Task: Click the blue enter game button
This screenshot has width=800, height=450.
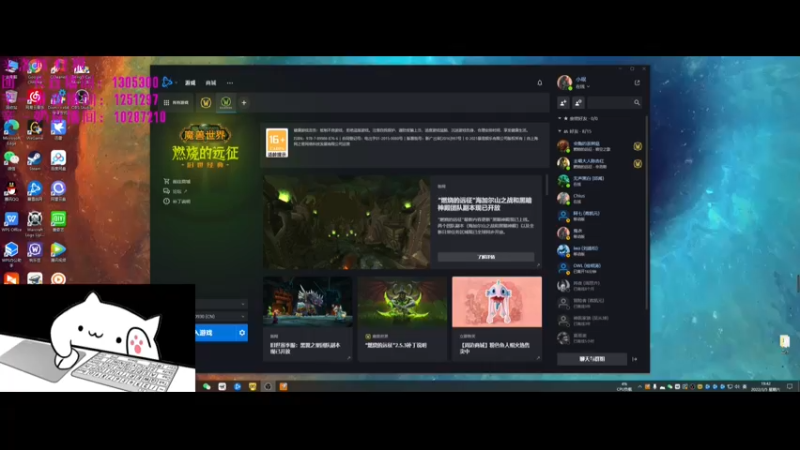Action: (214, 333)
